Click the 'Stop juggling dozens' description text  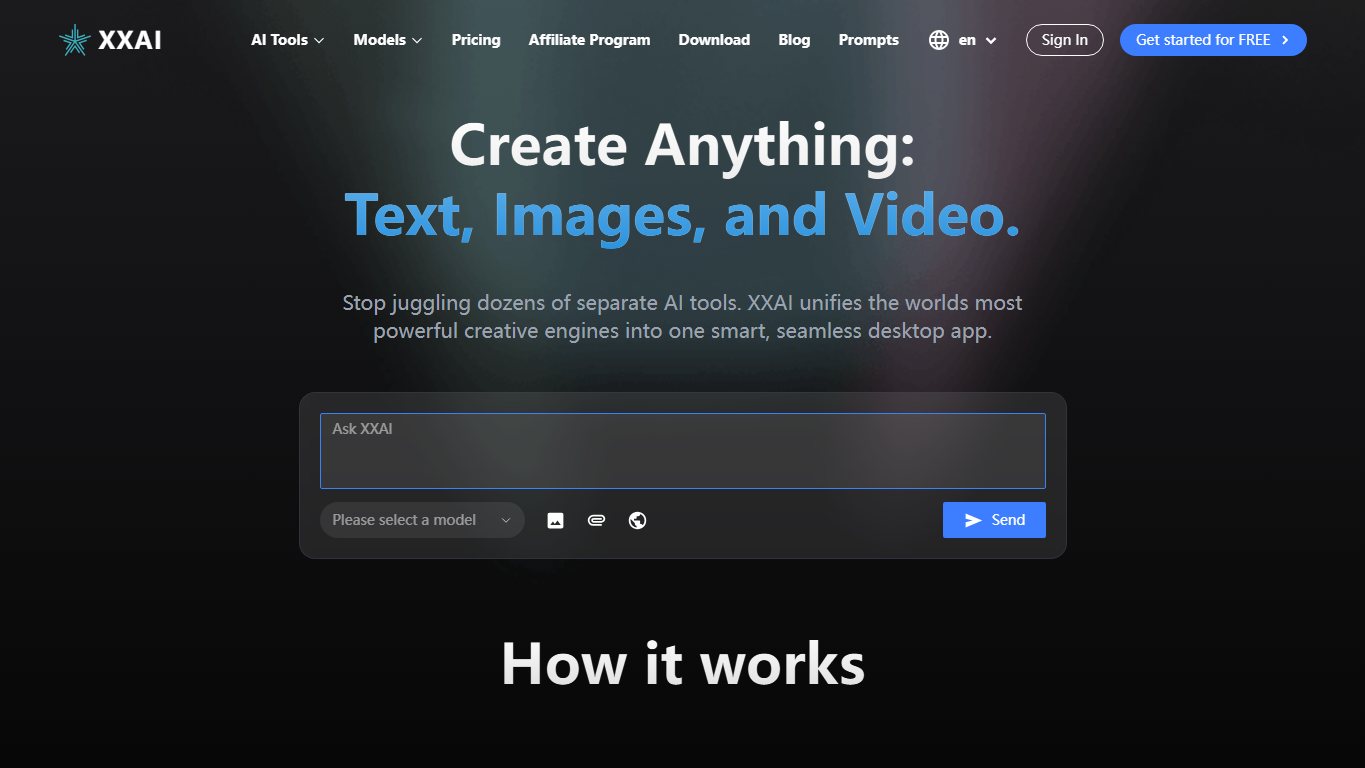(683, 316)
